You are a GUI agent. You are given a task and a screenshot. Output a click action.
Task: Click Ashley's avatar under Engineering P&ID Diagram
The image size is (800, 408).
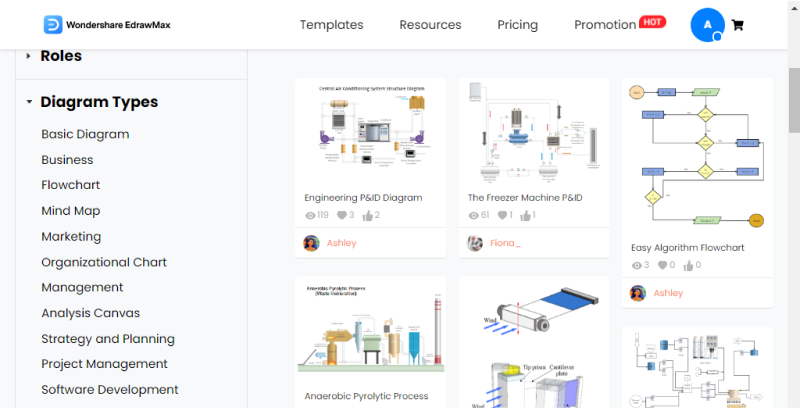click(x=311, y=243)
